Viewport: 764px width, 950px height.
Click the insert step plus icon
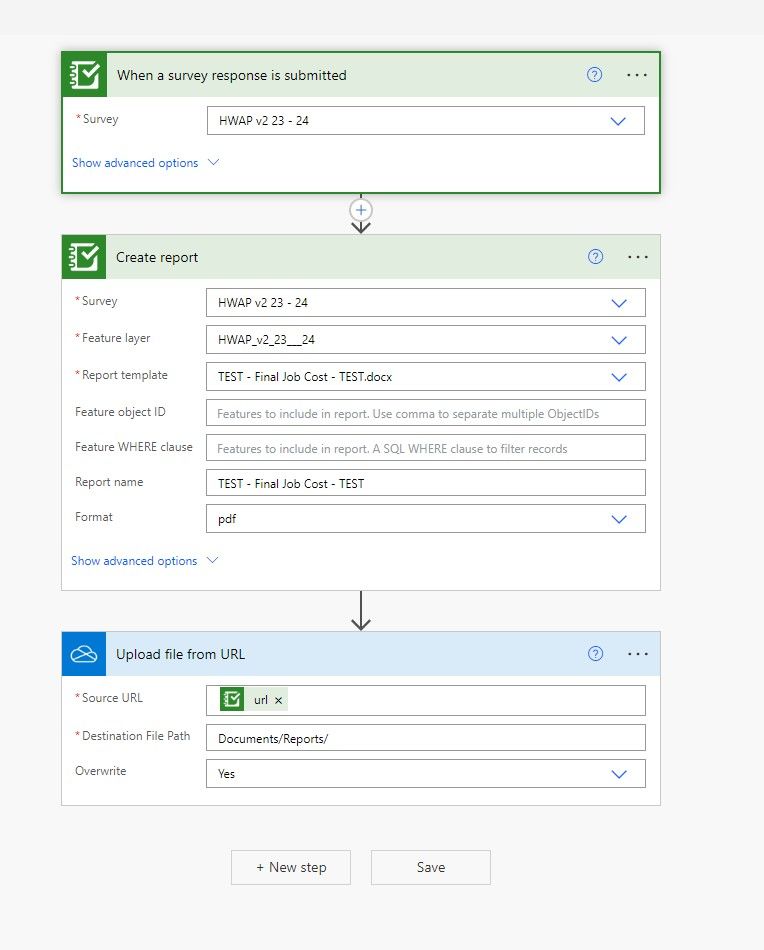[x=361, y=210]
